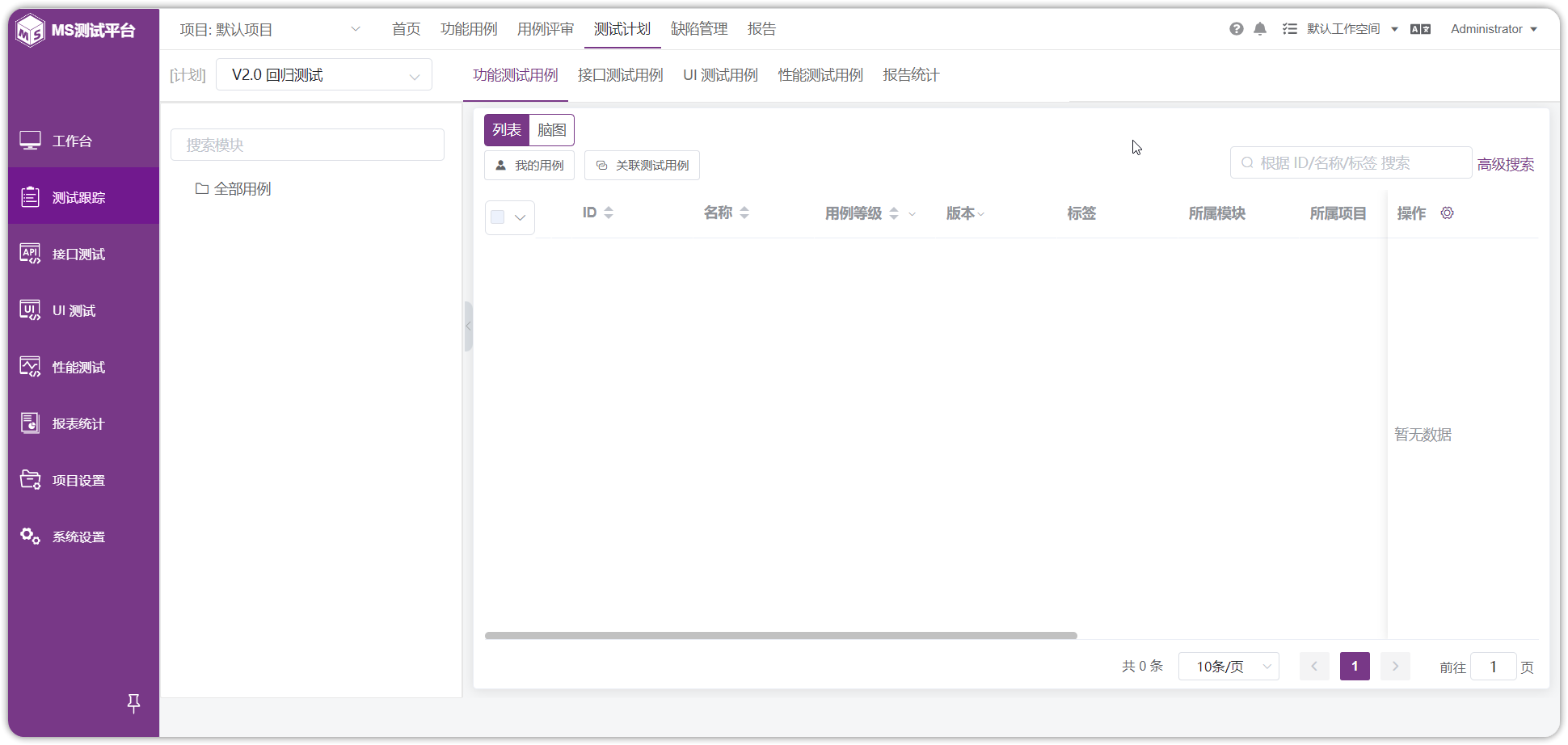The height and width of the screenshot is (745, 1568).
Task: Switch to 列表 list view
Action: 507,130
